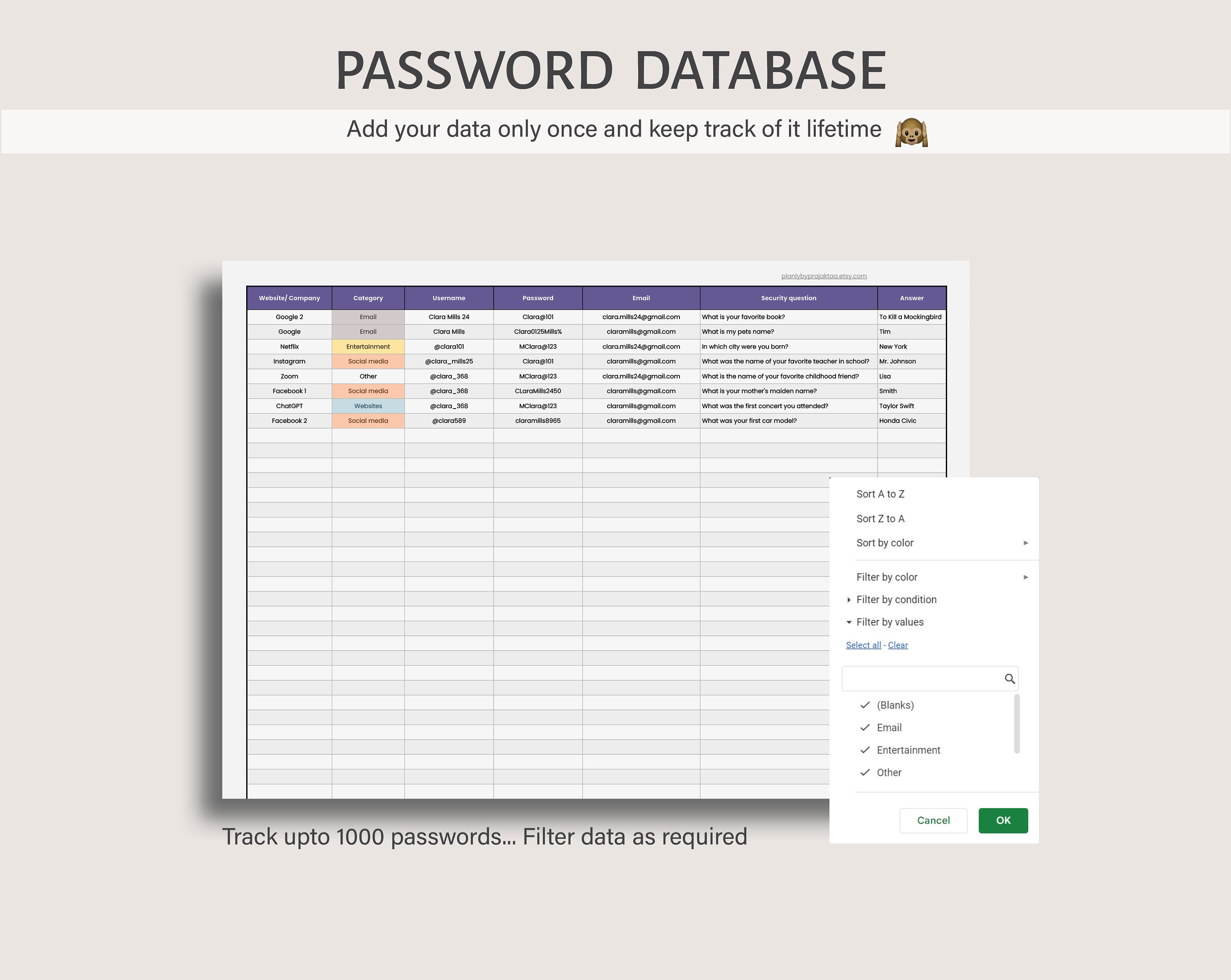Sort the column Z to A

880,518
